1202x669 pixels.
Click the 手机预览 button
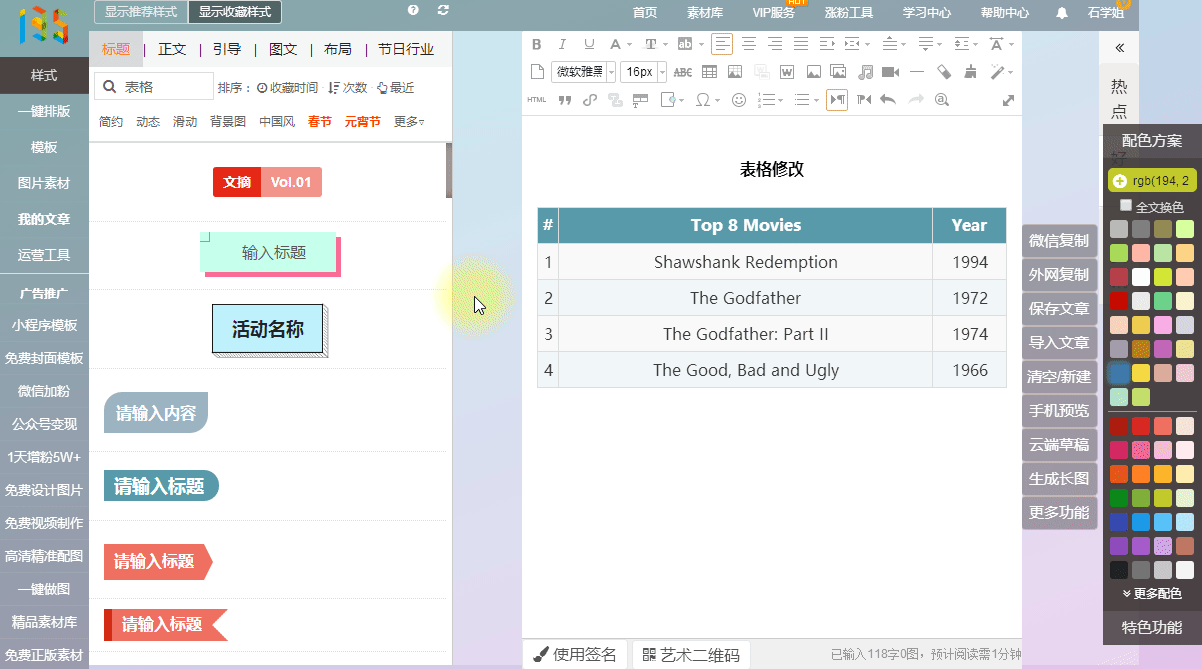pyautogui.click(x=1059, y=410)
